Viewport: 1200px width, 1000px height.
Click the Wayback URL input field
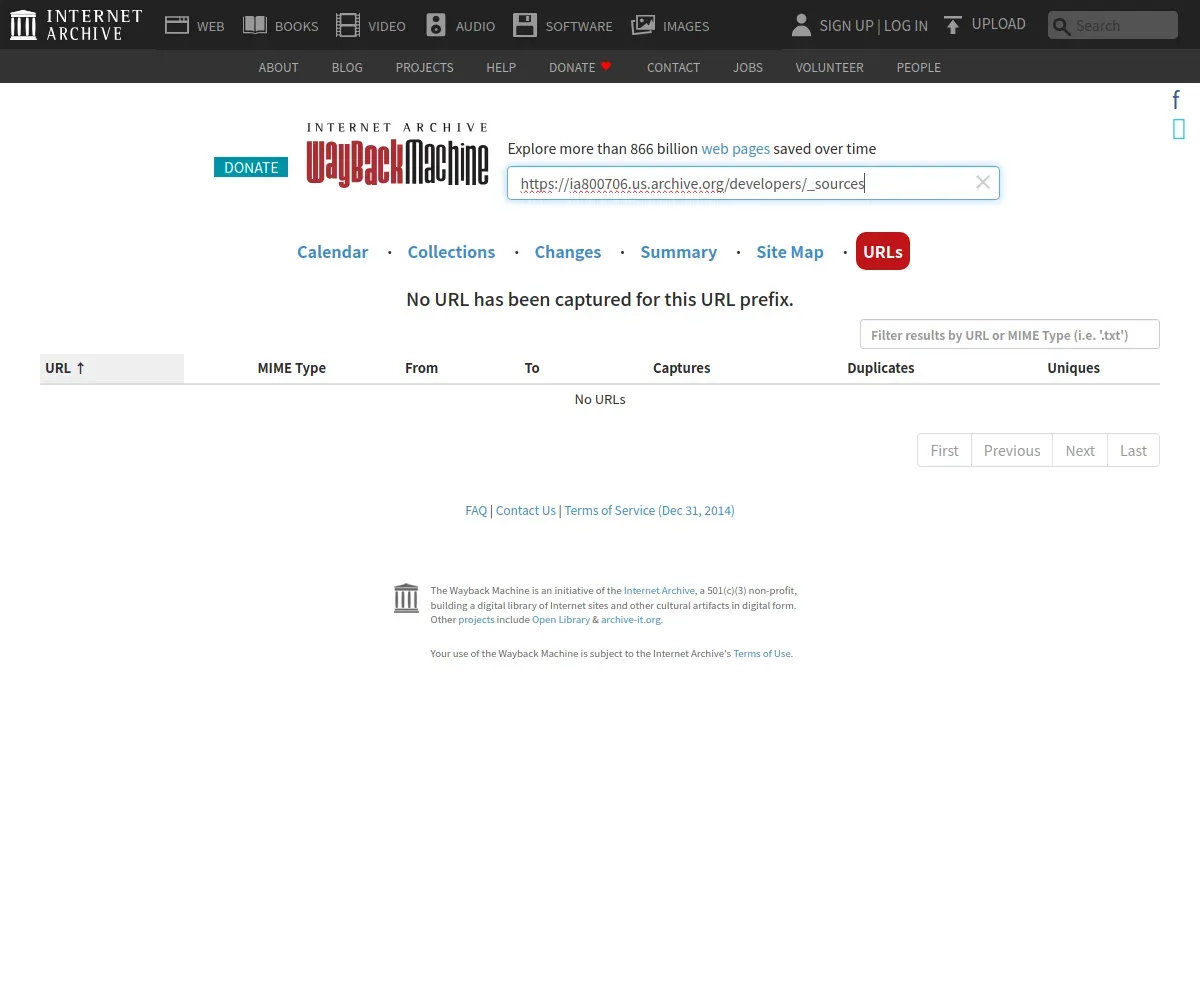753,183
